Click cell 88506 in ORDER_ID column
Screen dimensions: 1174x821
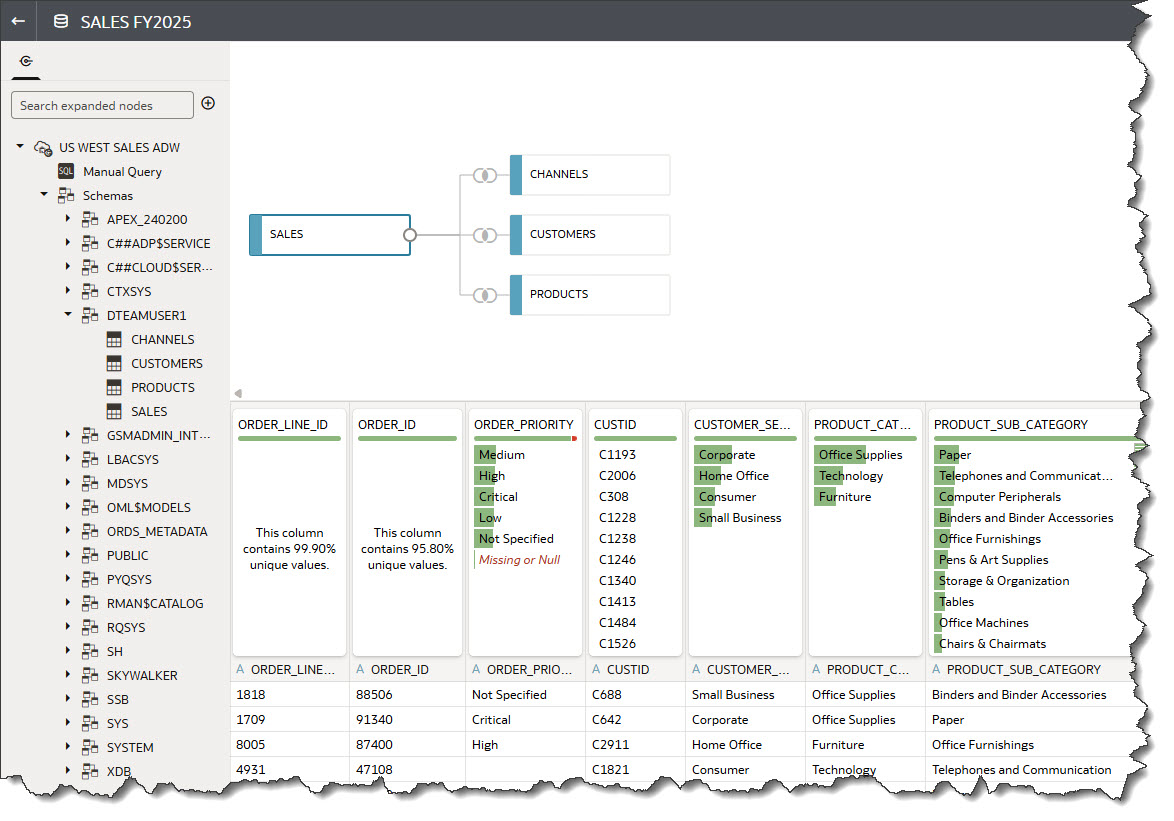pos(374,695)
